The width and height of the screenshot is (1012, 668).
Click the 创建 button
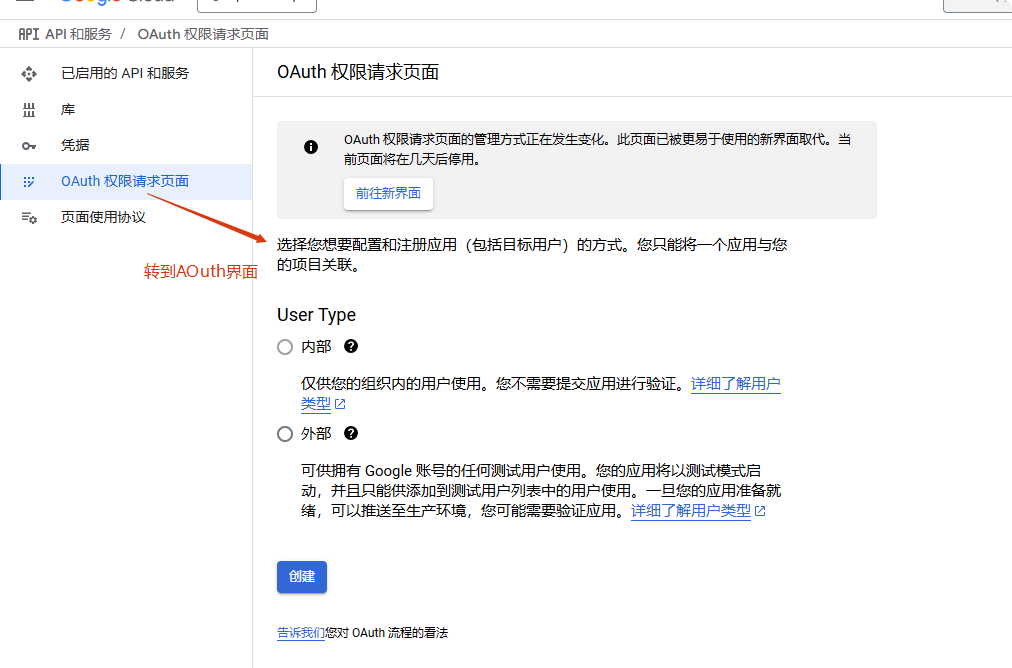click(302, 577)
